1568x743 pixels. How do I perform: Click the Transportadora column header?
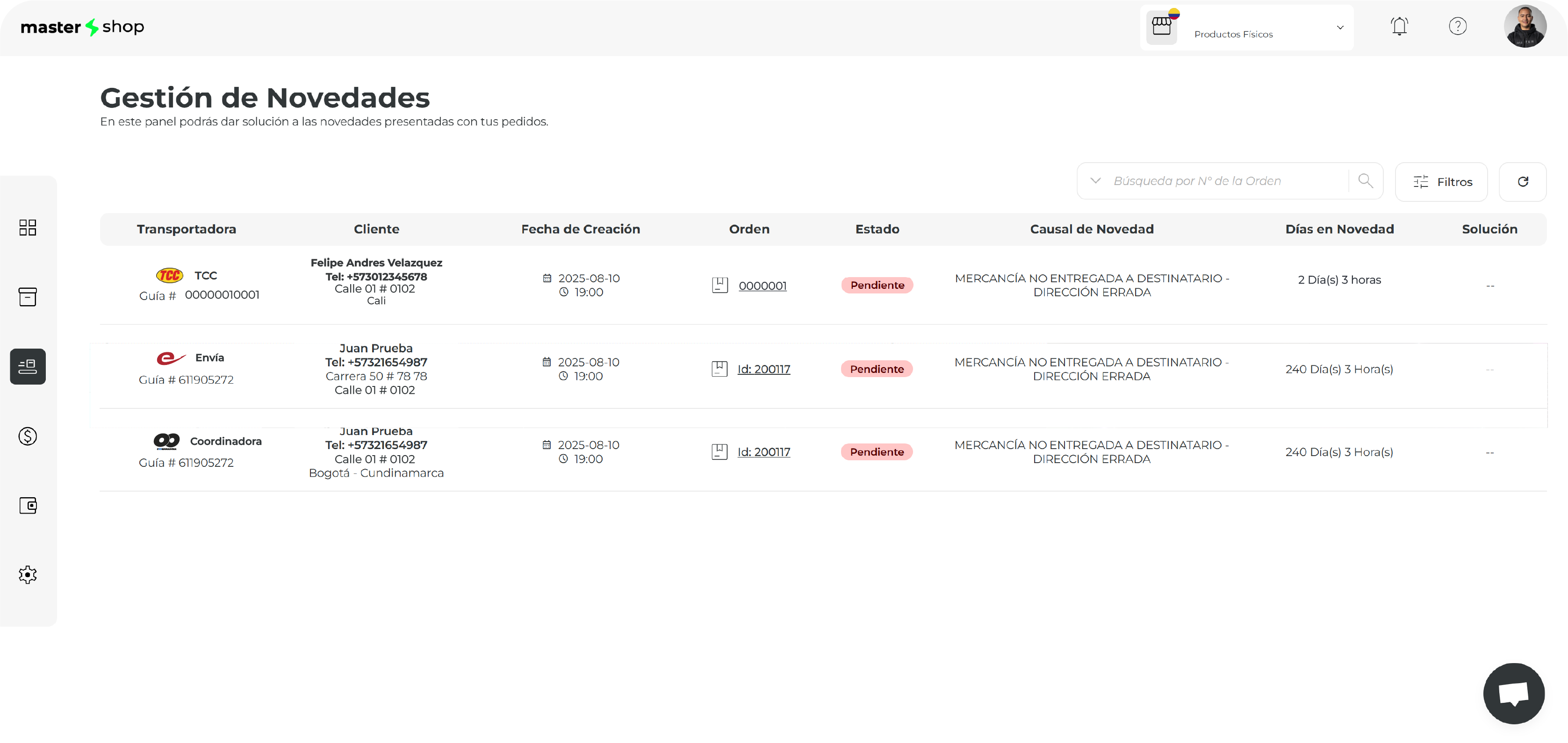pos(186,229)
